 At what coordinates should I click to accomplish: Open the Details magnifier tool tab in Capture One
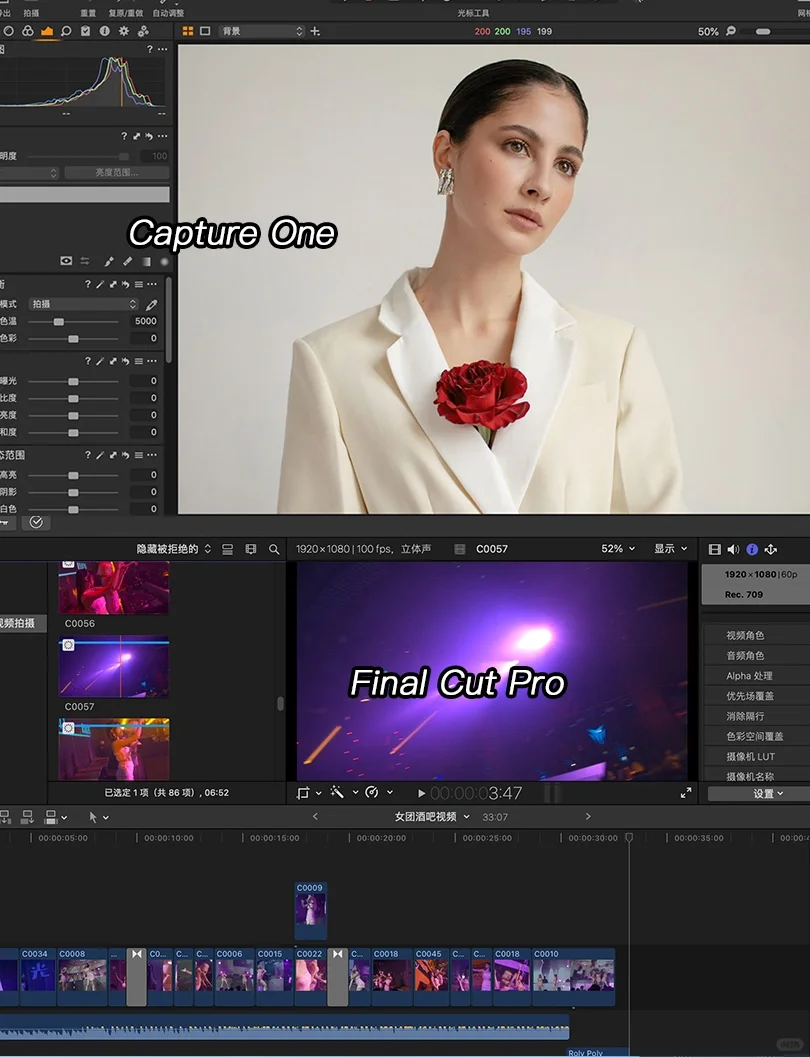(x=66, y=31)
